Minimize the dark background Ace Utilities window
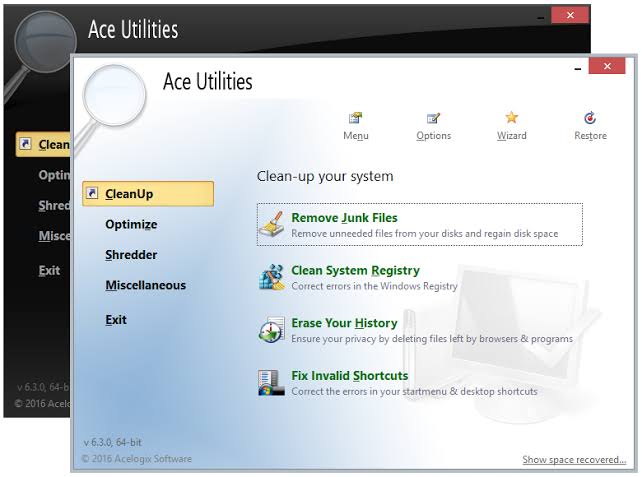This screenshot has height=477, width=642. click(540, 18)
